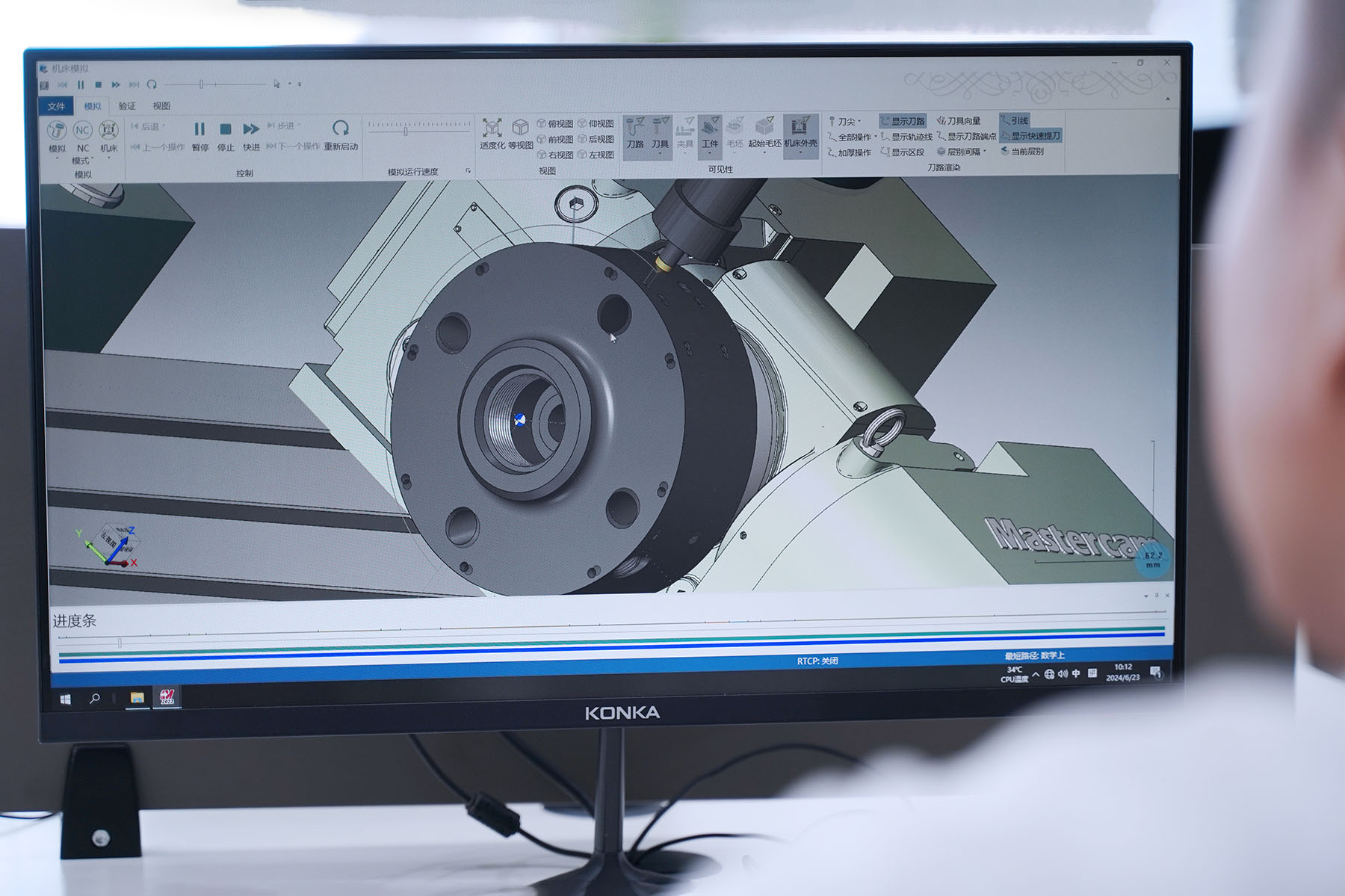Open the 刀尖 dropdown
This screenshot has height=896, width=1345.
click(846, 121)
